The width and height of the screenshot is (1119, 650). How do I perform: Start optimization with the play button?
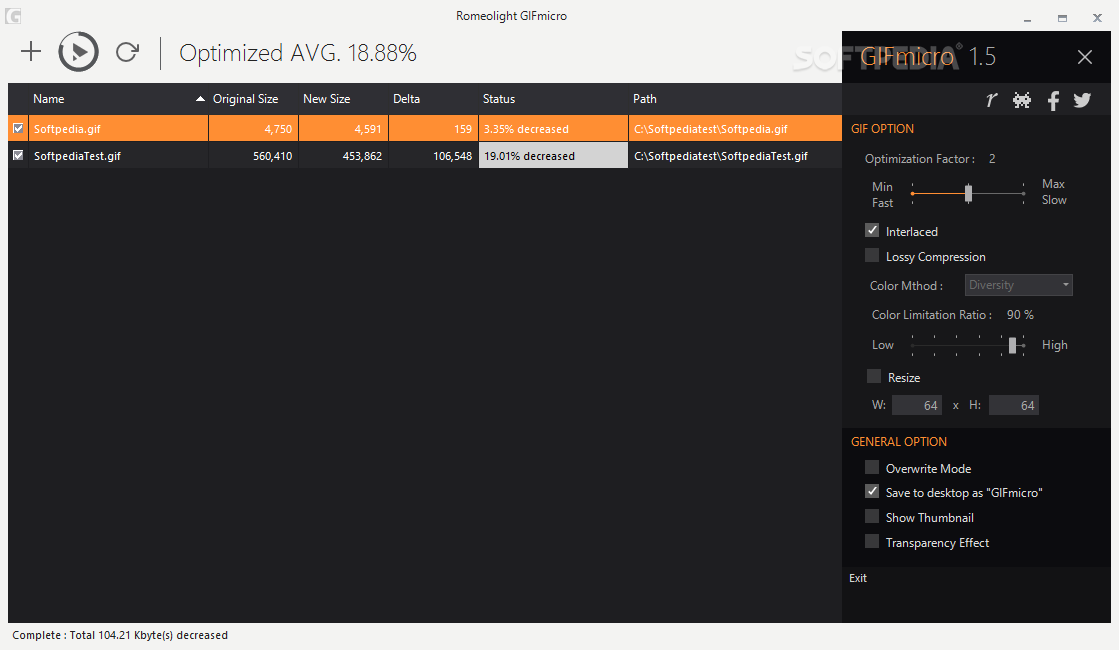tap(79, 51)
